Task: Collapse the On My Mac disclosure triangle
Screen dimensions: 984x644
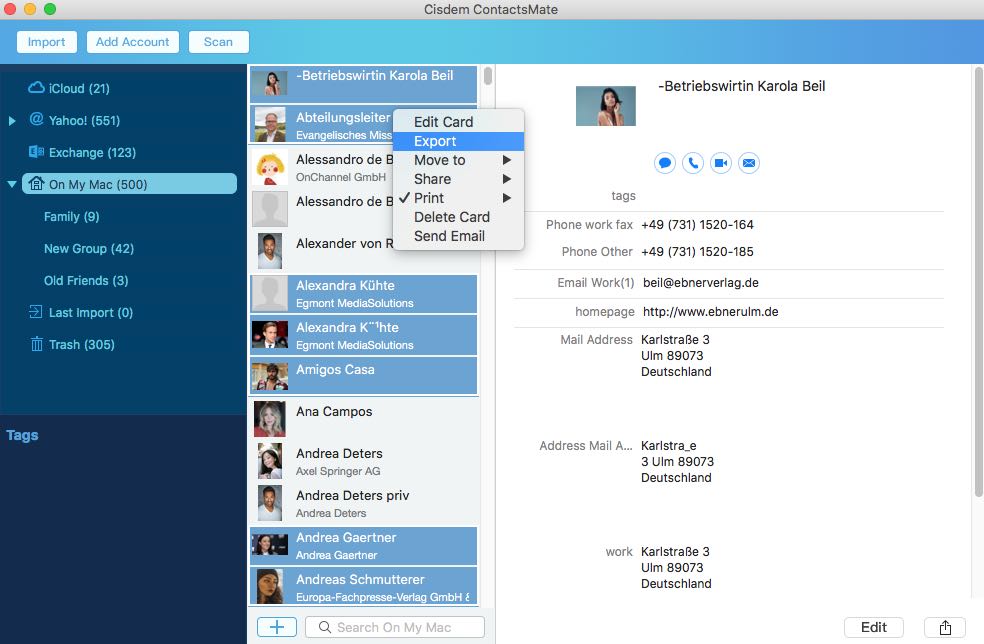Action: coord(12,185)
